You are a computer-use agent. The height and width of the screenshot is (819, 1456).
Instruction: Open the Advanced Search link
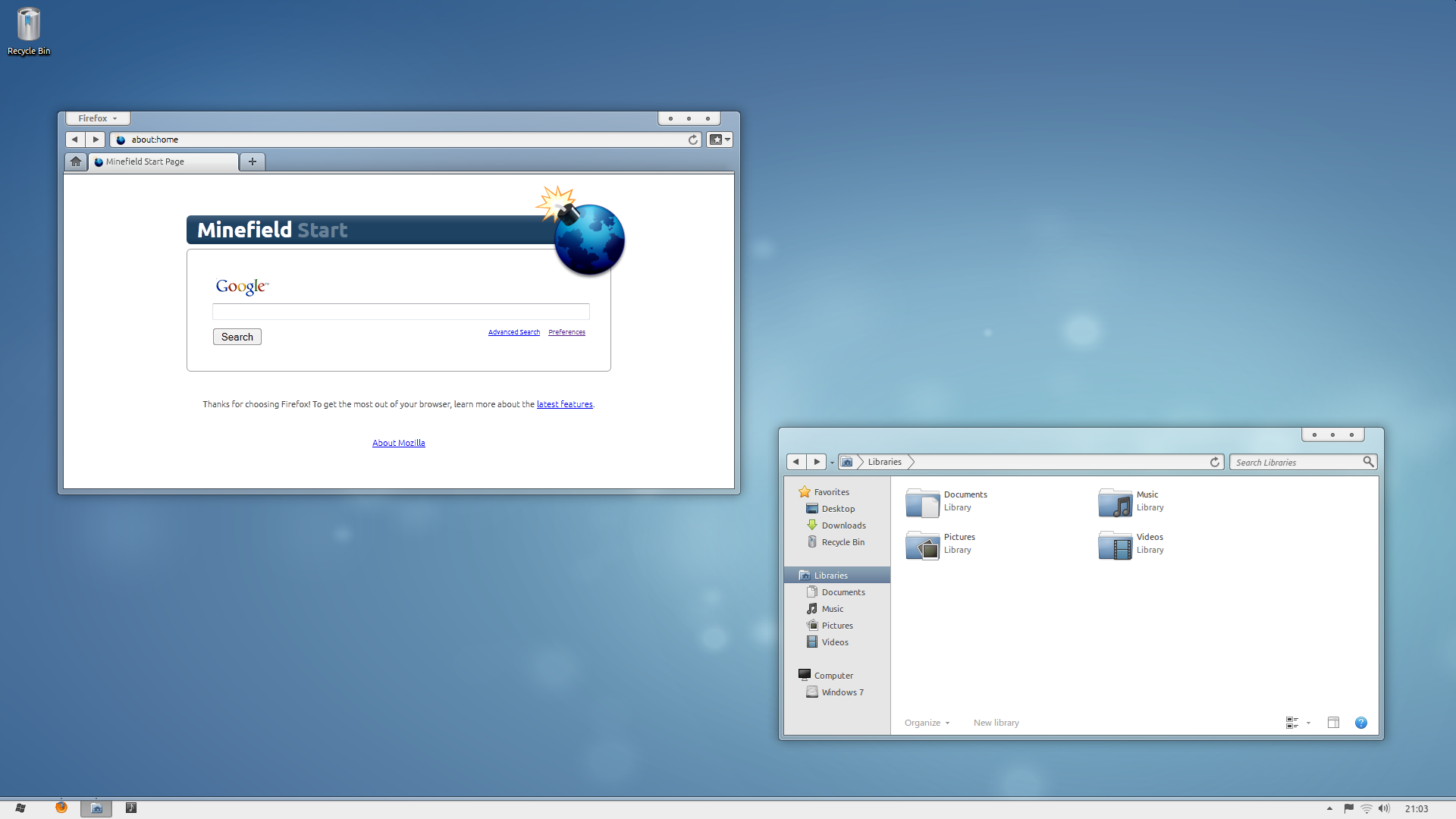pyautogui.click(x=514, y=332)
